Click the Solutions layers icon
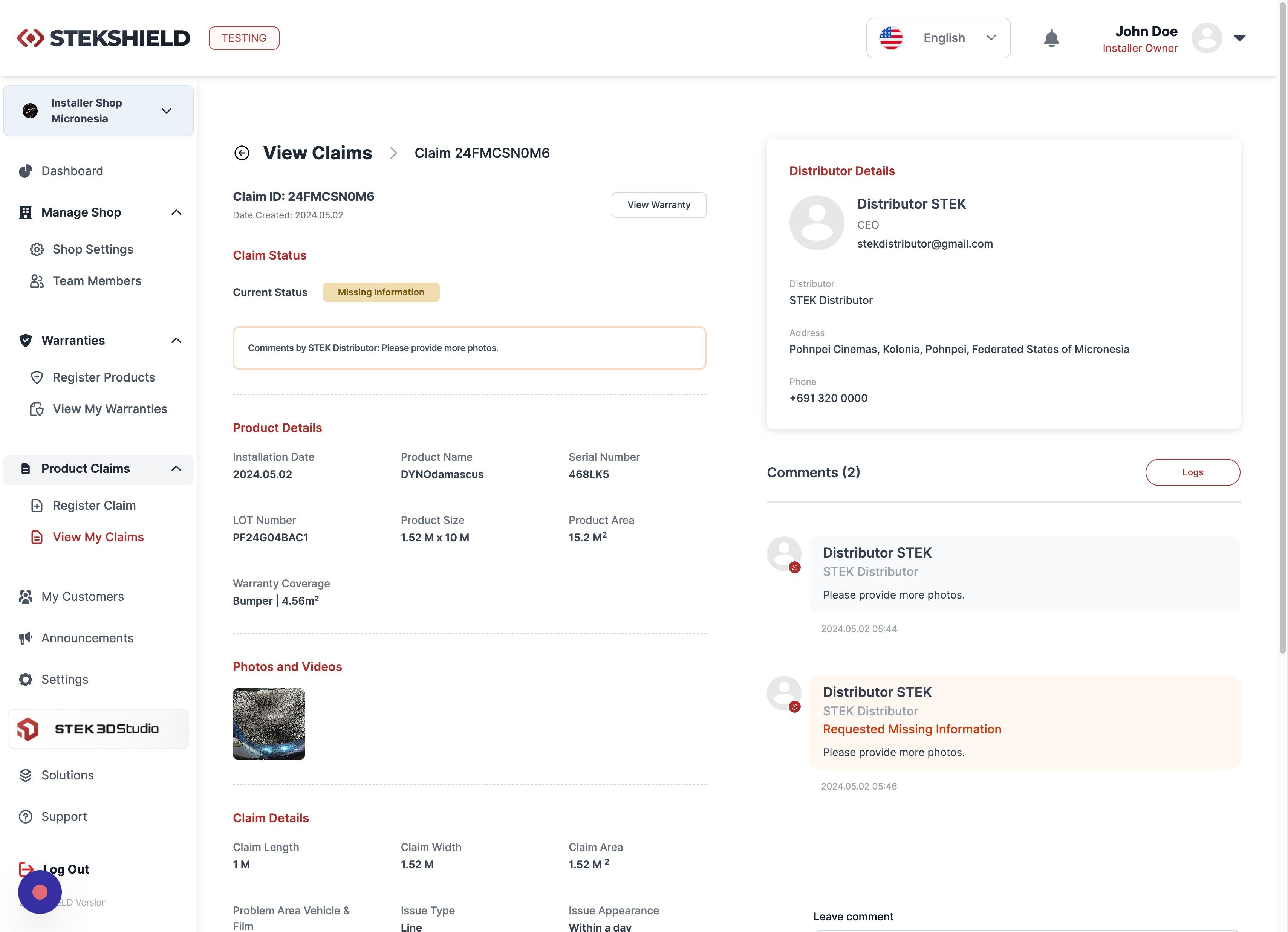Screen dimensions: 1288x932 (26, 775)
